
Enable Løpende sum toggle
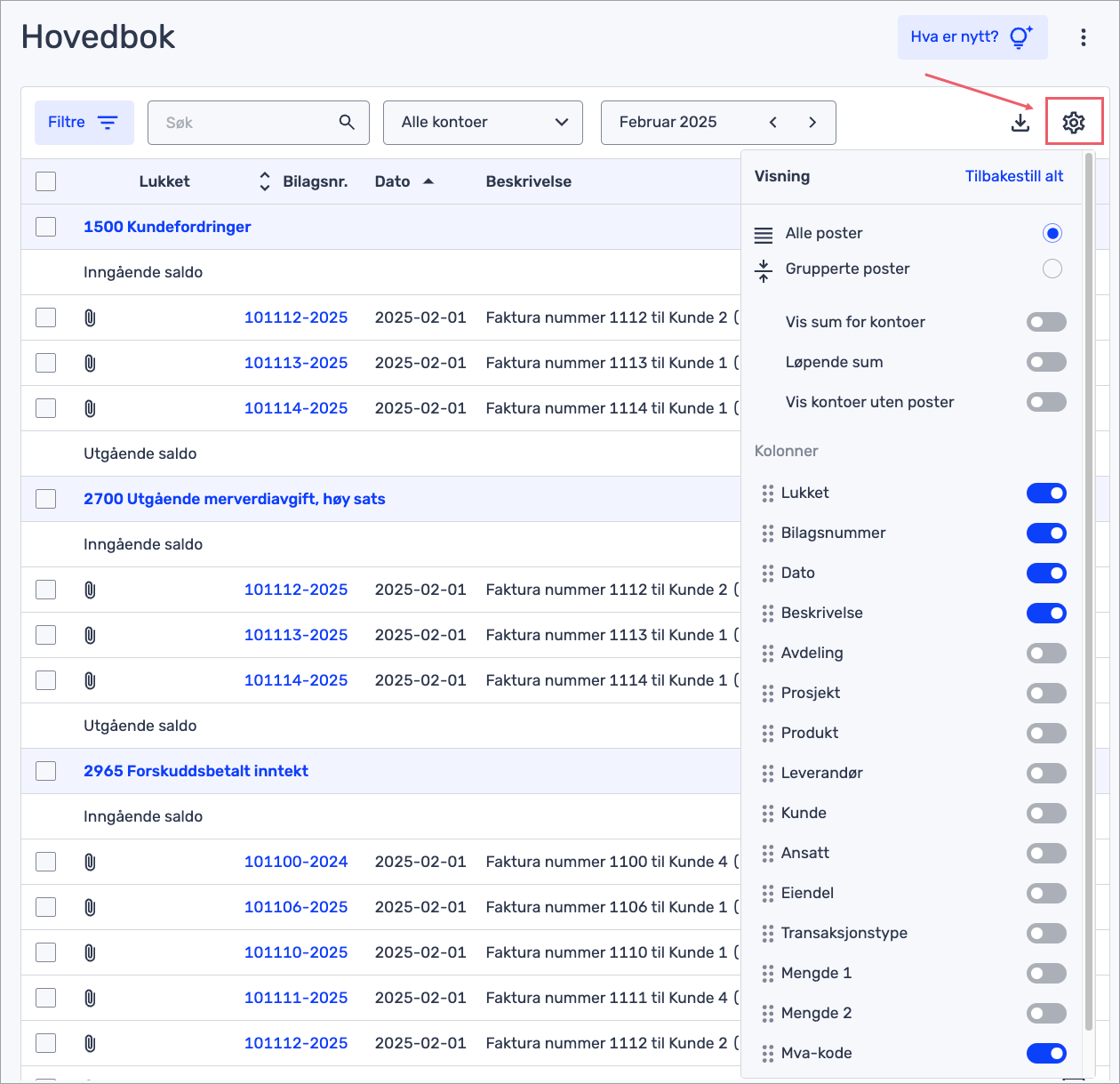click(x=1046, y=362)
